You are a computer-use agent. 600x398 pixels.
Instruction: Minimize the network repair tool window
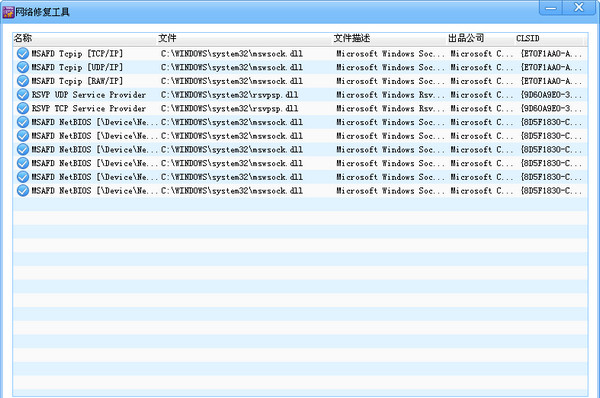point(551,8)
